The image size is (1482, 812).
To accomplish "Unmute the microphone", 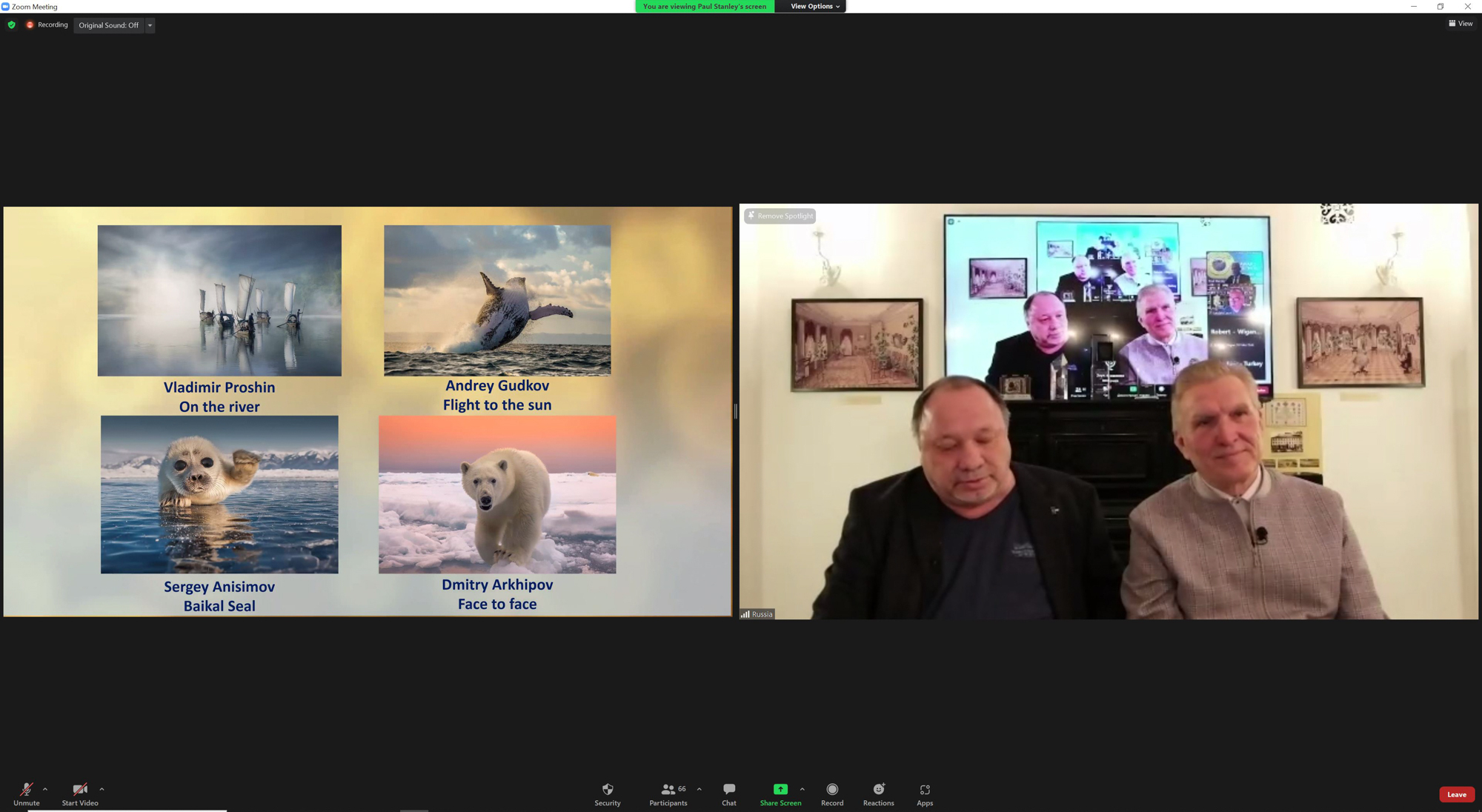I will (x=26, y=790).
